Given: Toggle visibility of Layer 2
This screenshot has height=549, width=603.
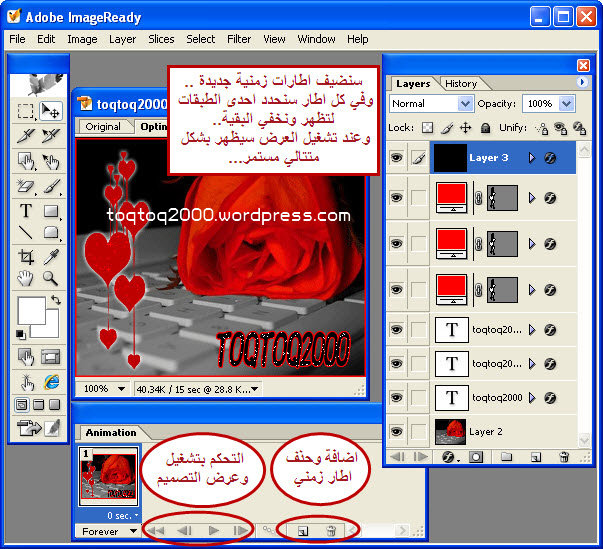Looking at the screenshot, I should click(397, 431).
